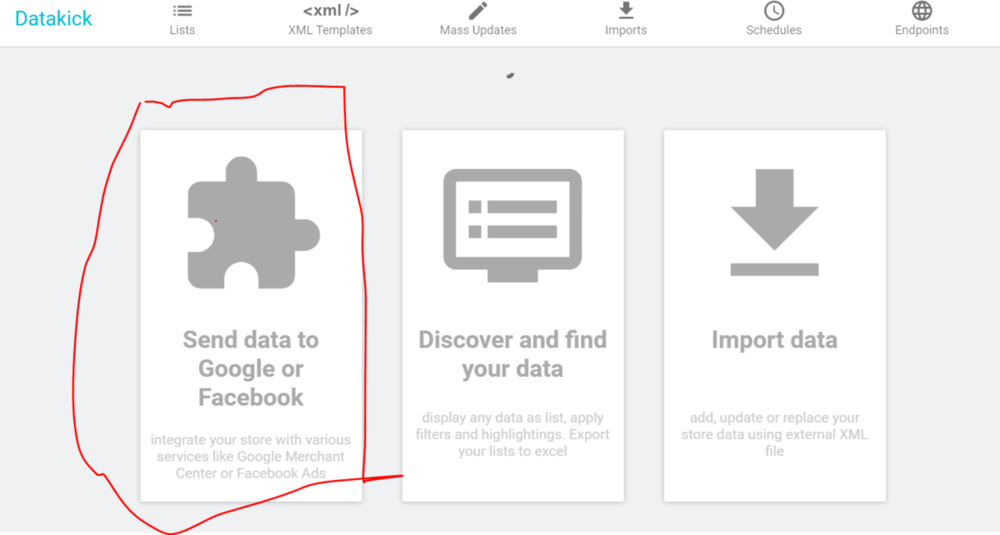Select the monitor list icon
Image resolution: width=1000 pixels, height=535 pixels.
513,220
